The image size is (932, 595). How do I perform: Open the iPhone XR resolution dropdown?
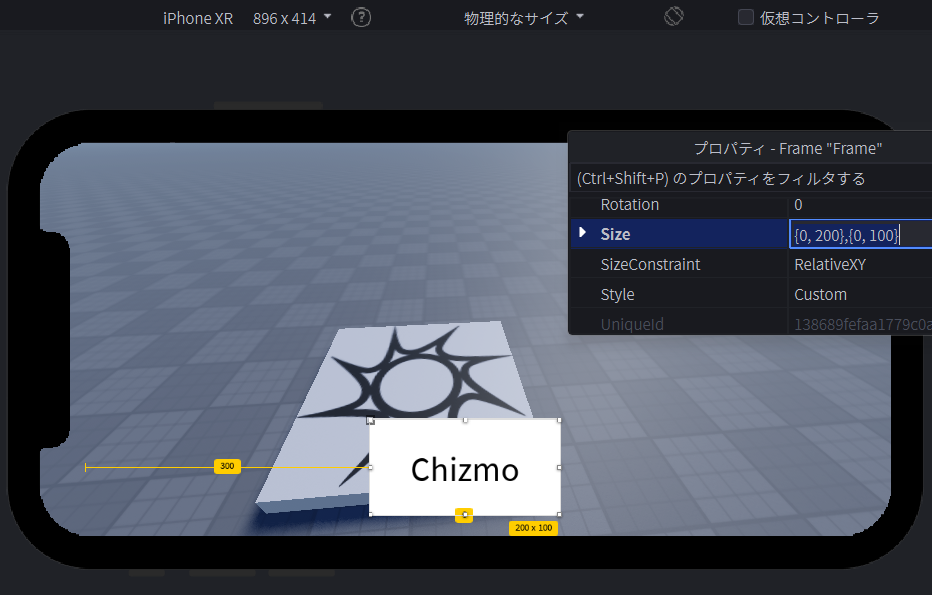(292, 18)
